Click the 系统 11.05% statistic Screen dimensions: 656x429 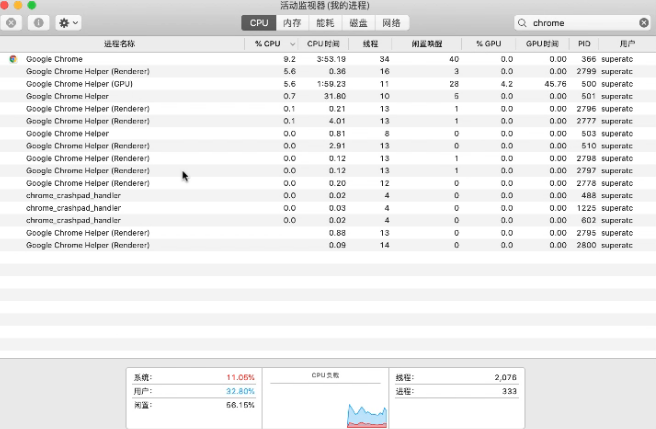pyautogui.click(x=194, y=377)
